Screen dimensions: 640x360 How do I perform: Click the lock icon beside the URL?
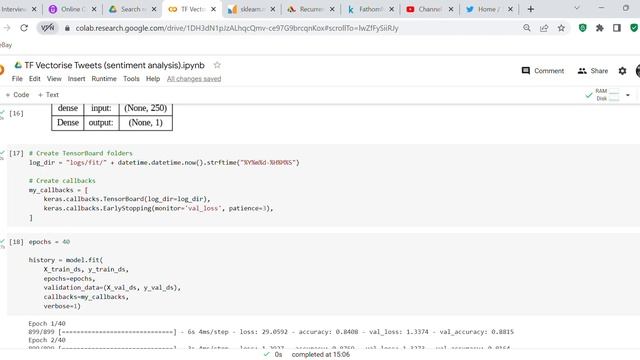(67, 28)
